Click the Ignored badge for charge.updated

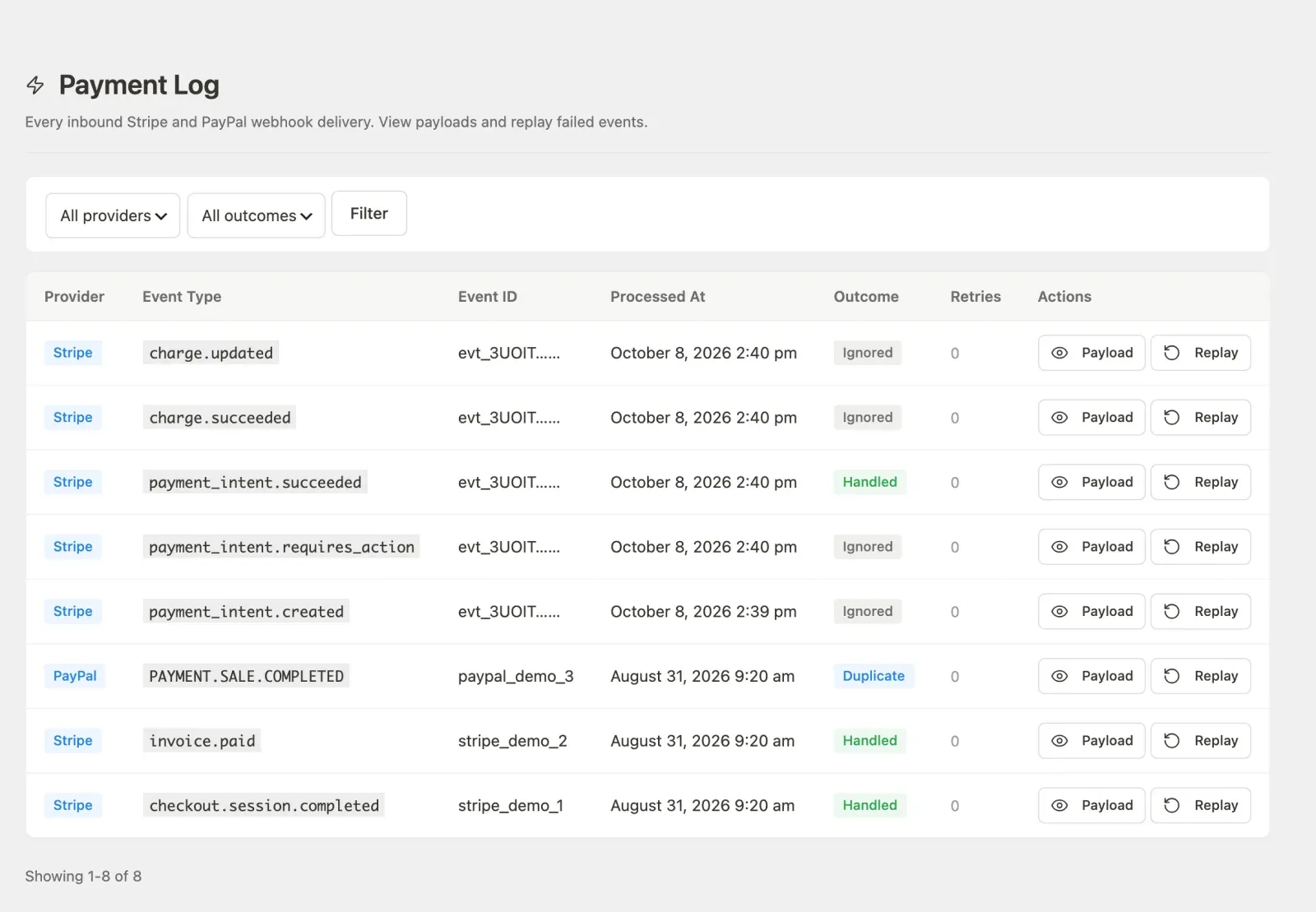pos(868,353)
